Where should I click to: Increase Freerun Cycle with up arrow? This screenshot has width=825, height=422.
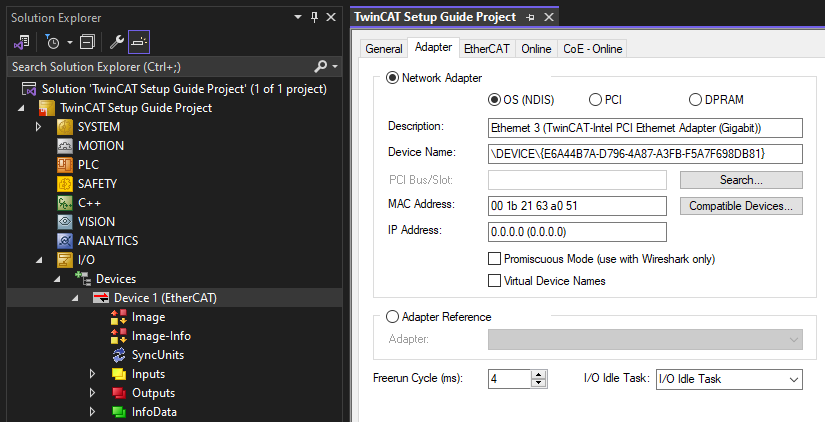point(539,374)
